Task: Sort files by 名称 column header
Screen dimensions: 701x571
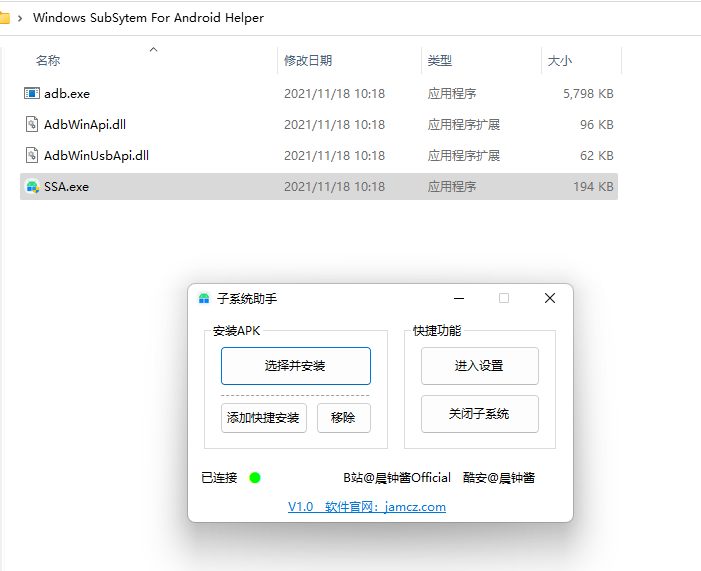Action: click(48, 60)
